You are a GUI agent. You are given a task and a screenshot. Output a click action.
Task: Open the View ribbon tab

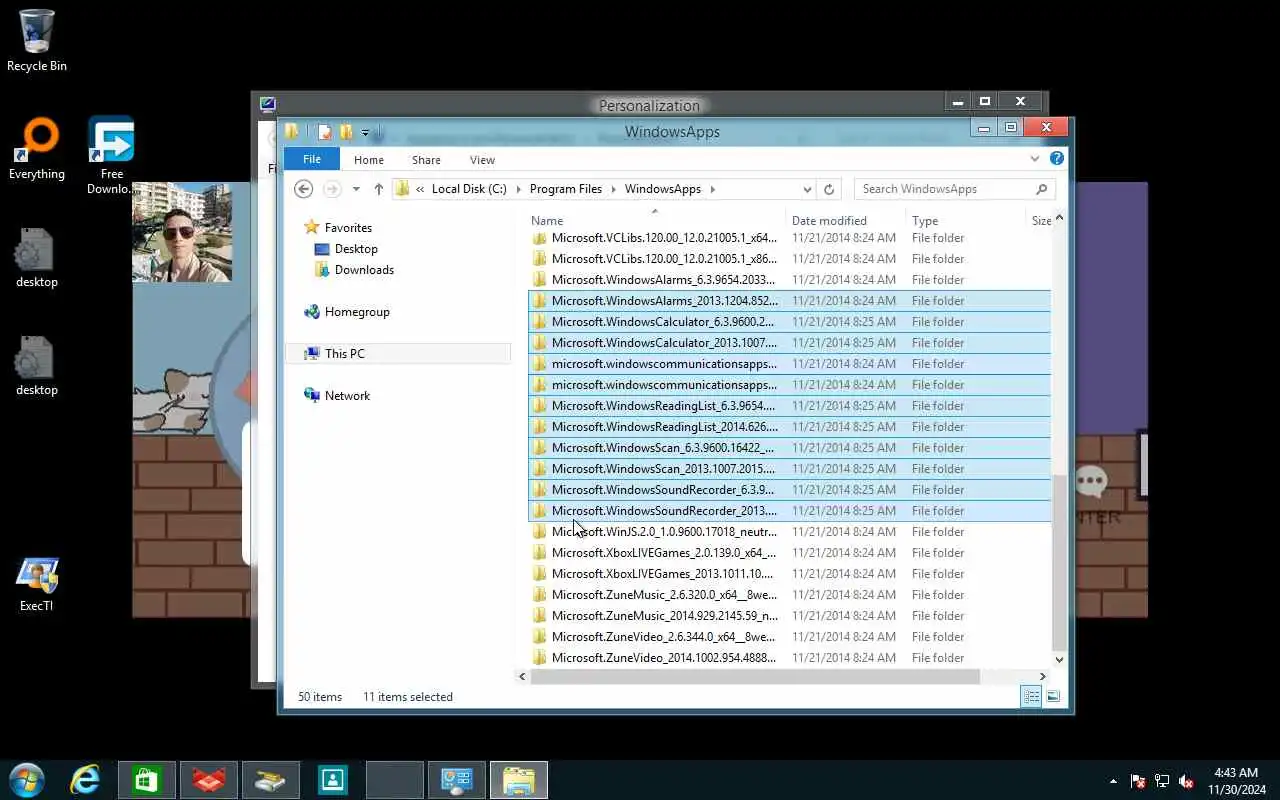point(482,160)
